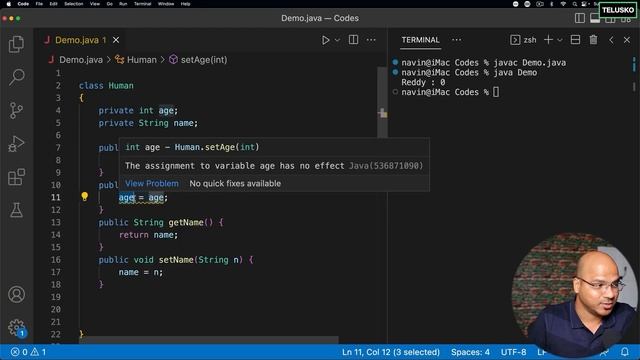The height and width of the screenshot is (360, 640).
Task: Click line number 16 in gutter
Action: (56, 260)
